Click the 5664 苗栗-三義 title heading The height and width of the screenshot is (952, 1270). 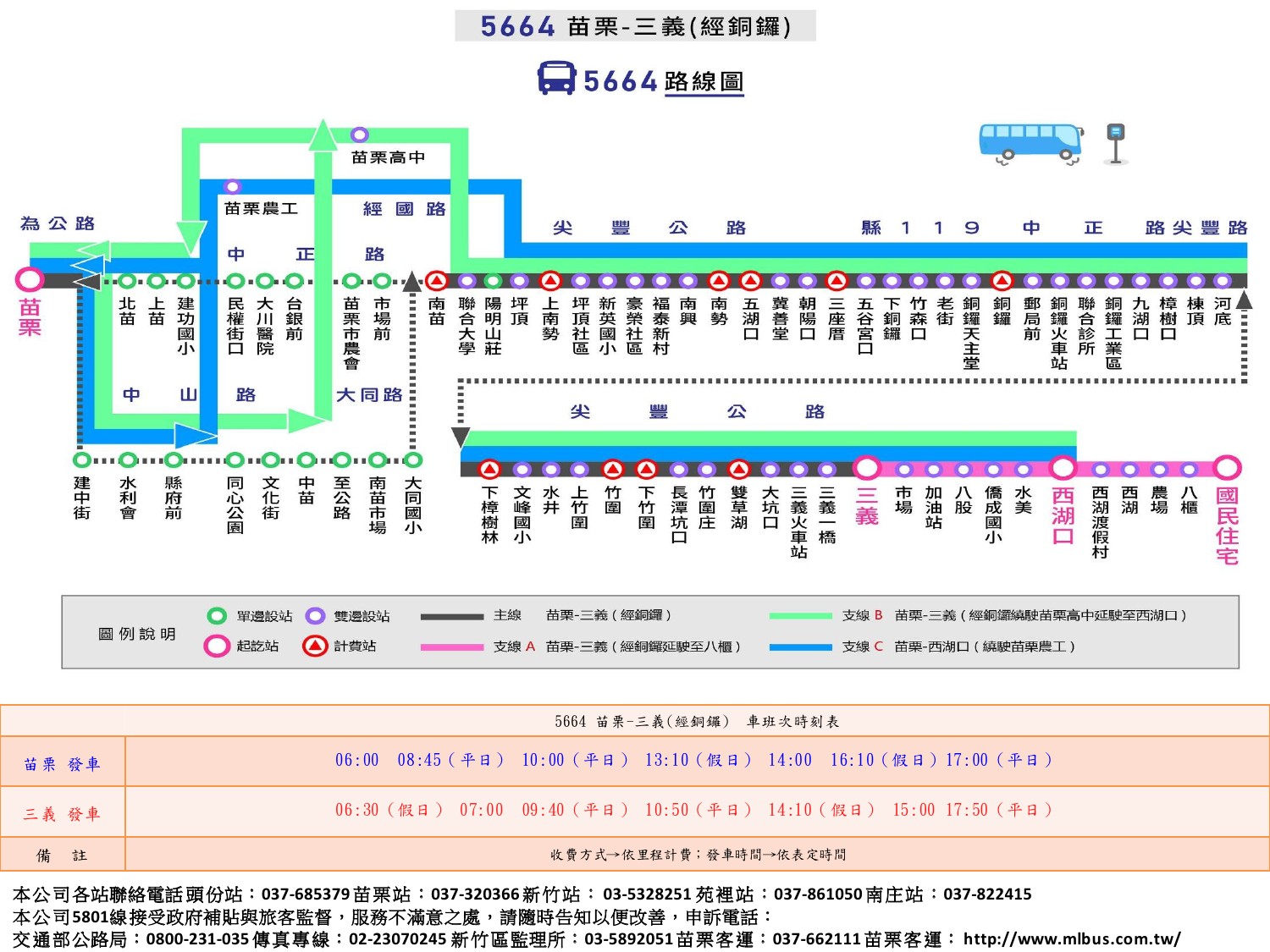(x=635, y=26)
